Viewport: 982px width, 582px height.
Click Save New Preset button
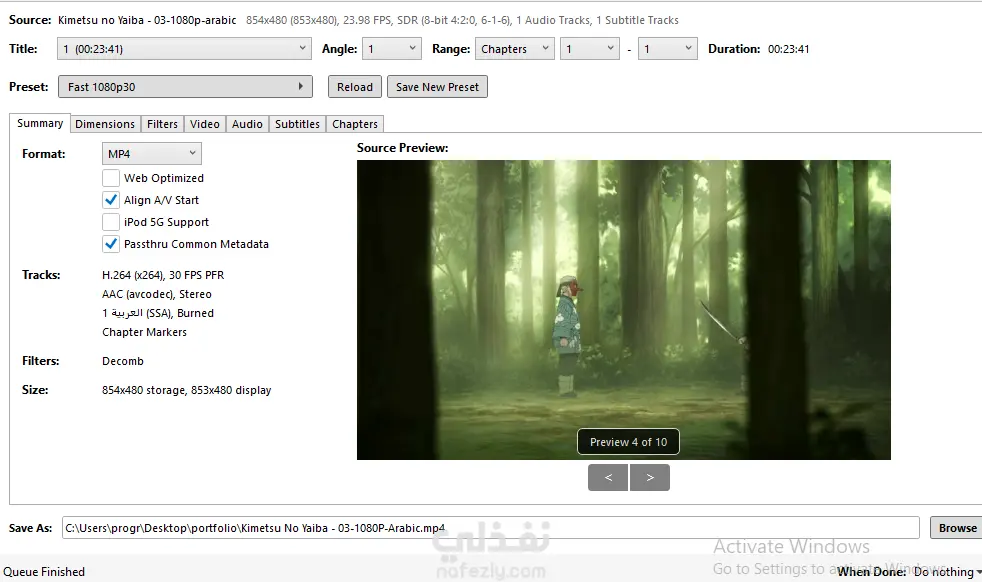(x=437, y=87)
